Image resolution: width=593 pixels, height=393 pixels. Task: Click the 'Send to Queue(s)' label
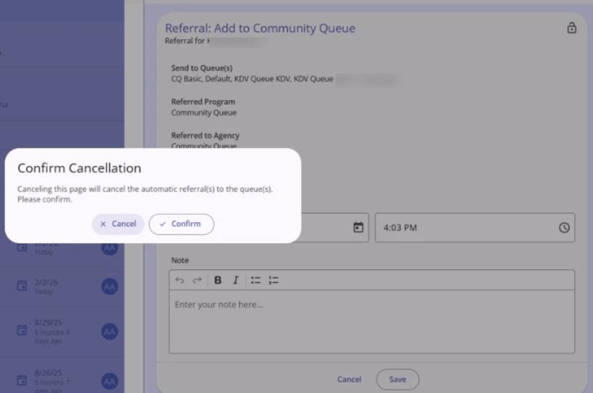click(x=202, y=68)
